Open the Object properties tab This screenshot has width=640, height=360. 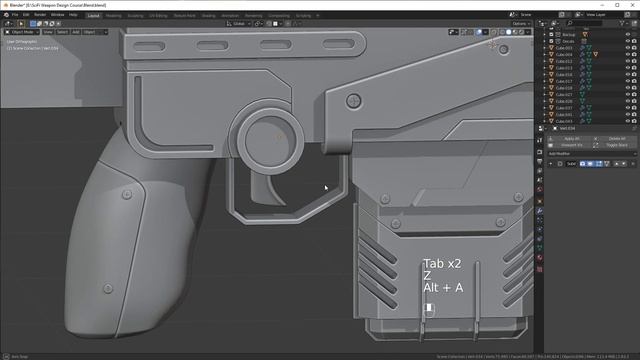tap(540, 201)
